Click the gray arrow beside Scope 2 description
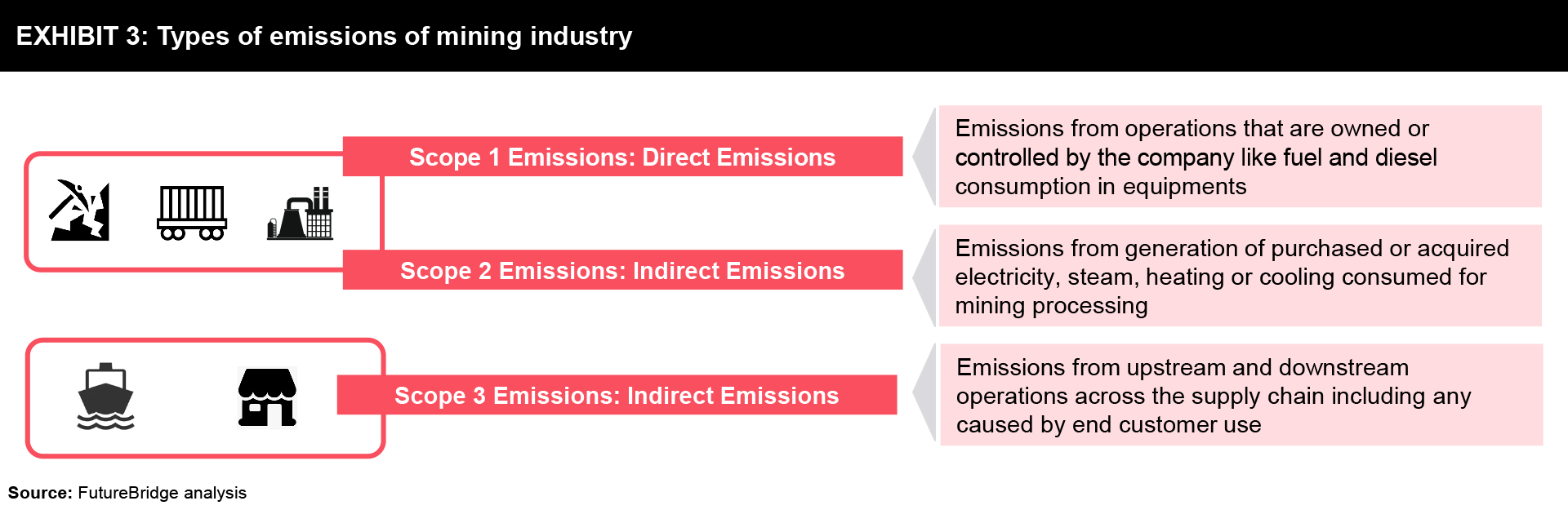Viewport: 1568px width, 523px height. [924, 276]
